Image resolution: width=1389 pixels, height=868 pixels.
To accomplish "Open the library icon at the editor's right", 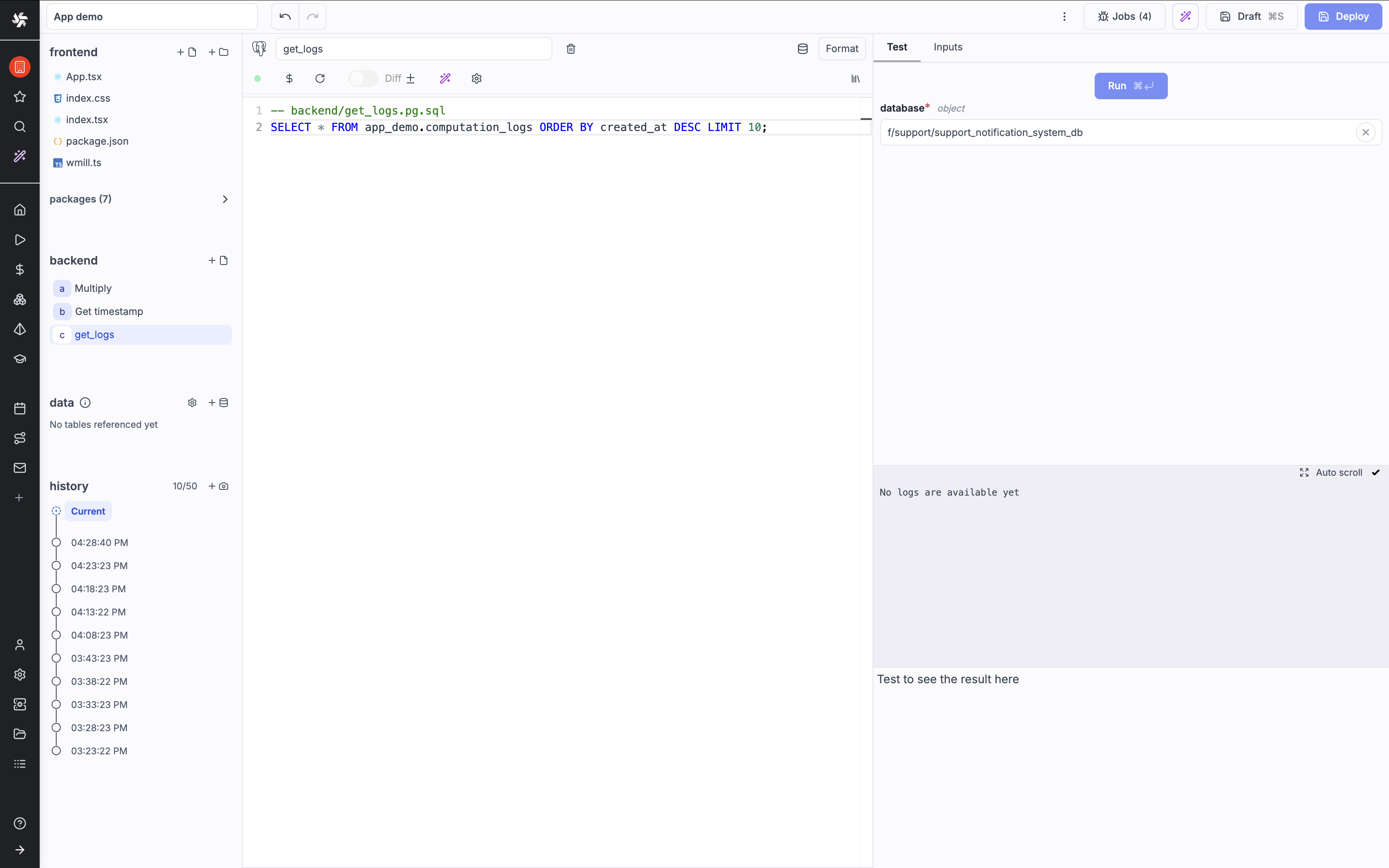I will 855,79.
